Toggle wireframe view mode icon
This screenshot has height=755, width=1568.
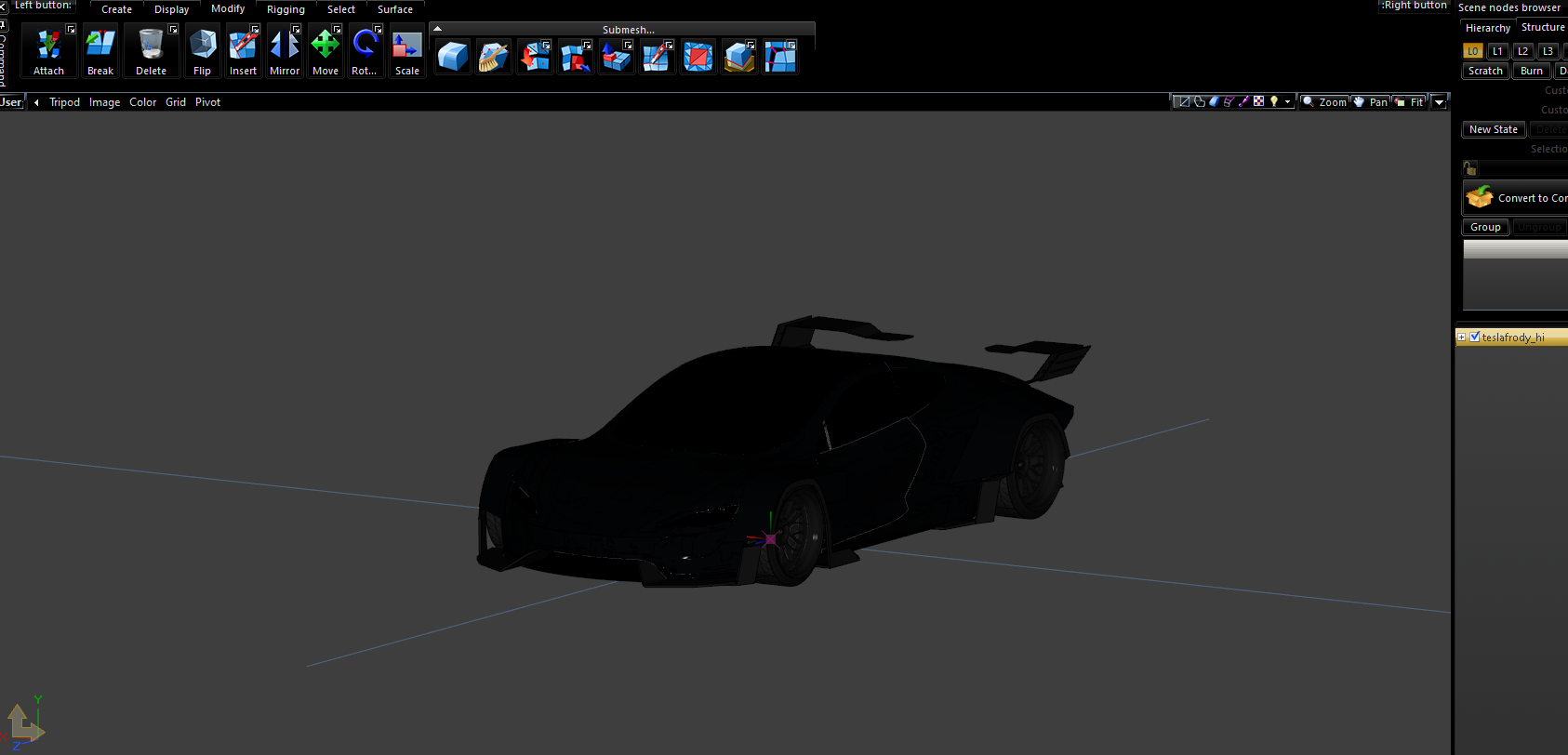click(x=1183, y=102)
